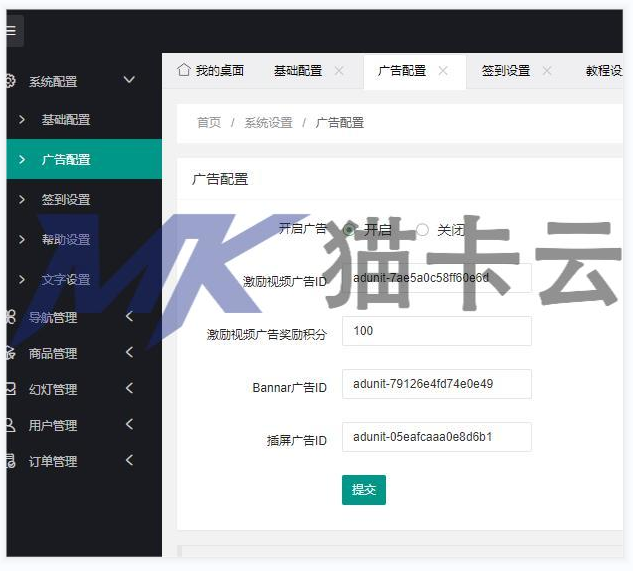Switch to the 签到设置 tab
Viewport: 633px width, 571px height.
[506, 71]
